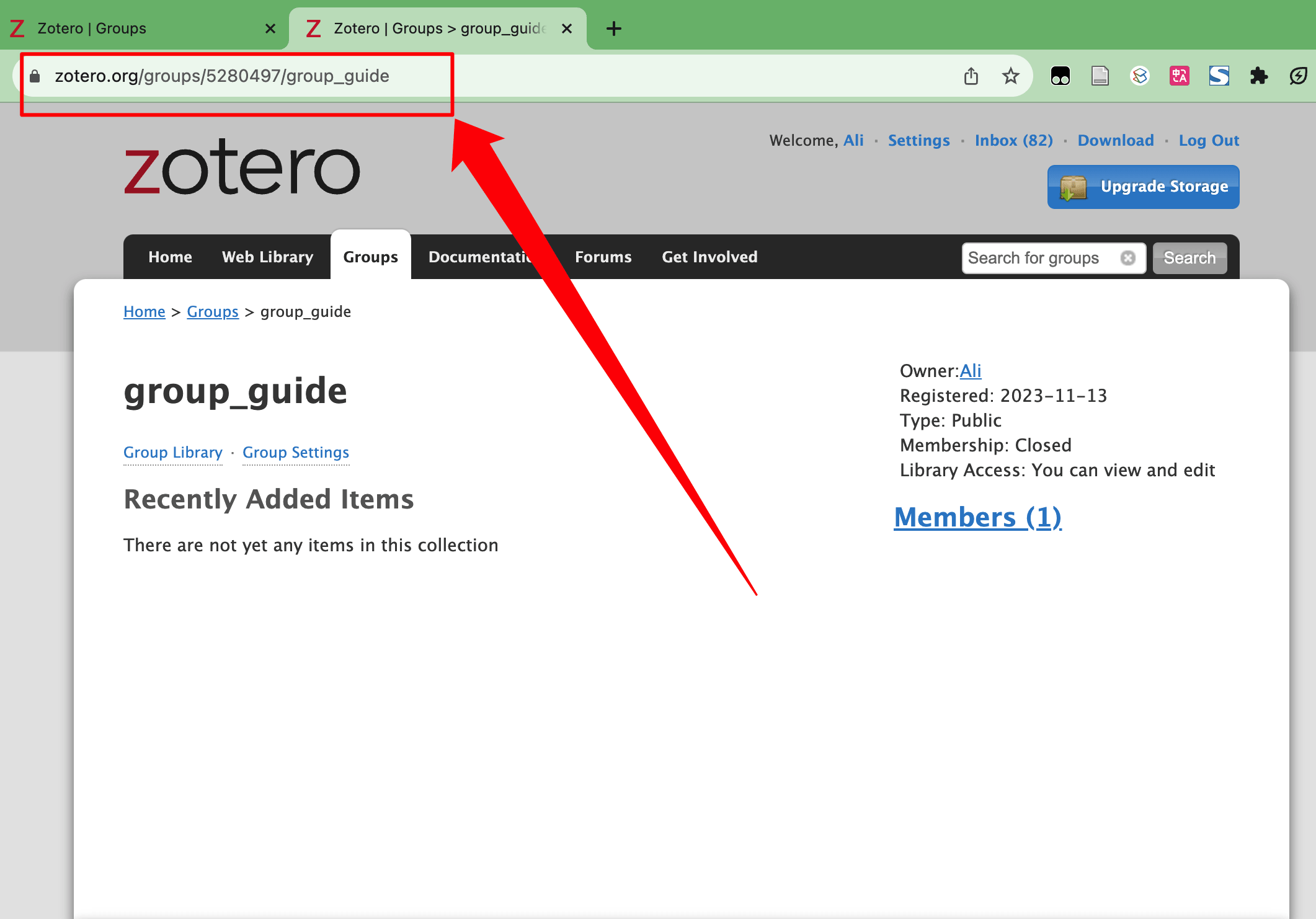The image size is (1316, 919).
Task: Open the Web Library navigation tab
Action: coord(267,257)
